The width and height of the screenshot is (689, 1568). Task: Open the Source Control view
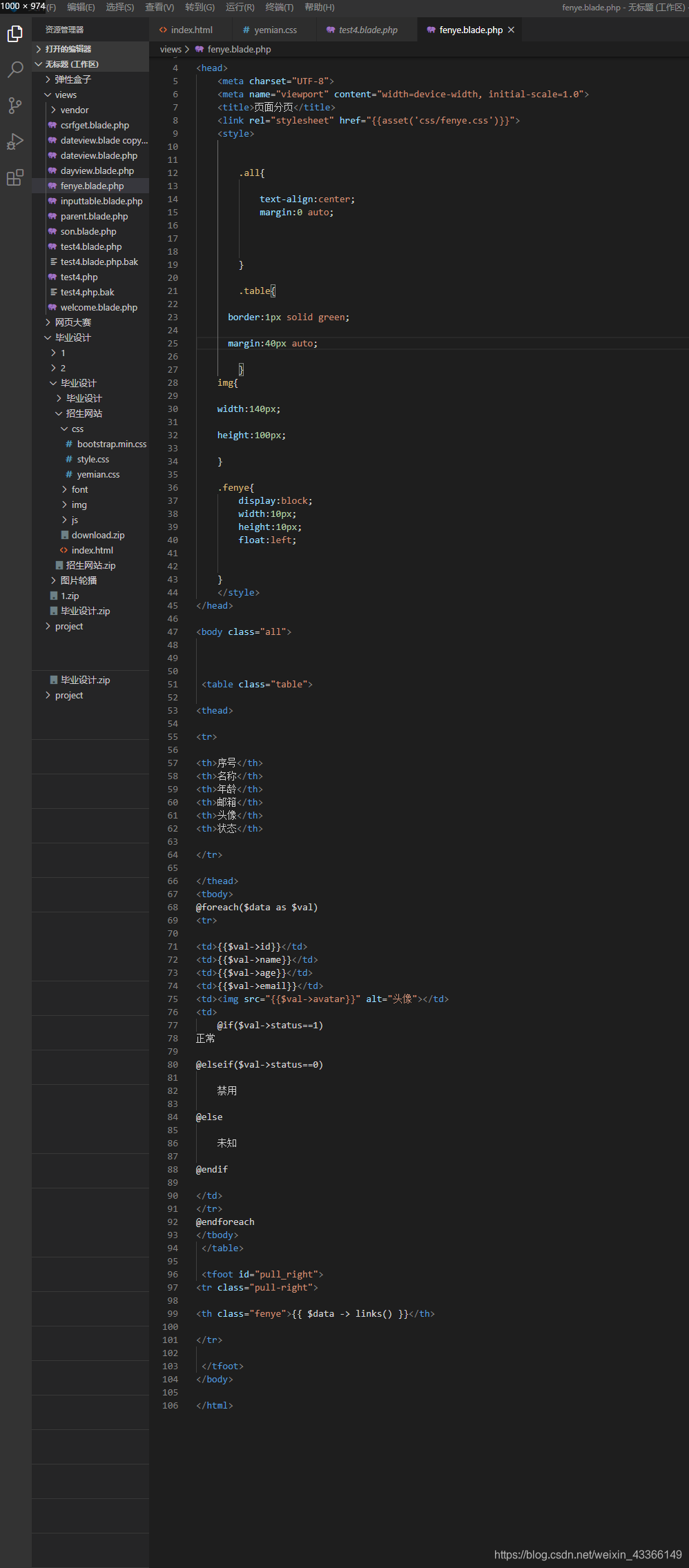point(15,105)
